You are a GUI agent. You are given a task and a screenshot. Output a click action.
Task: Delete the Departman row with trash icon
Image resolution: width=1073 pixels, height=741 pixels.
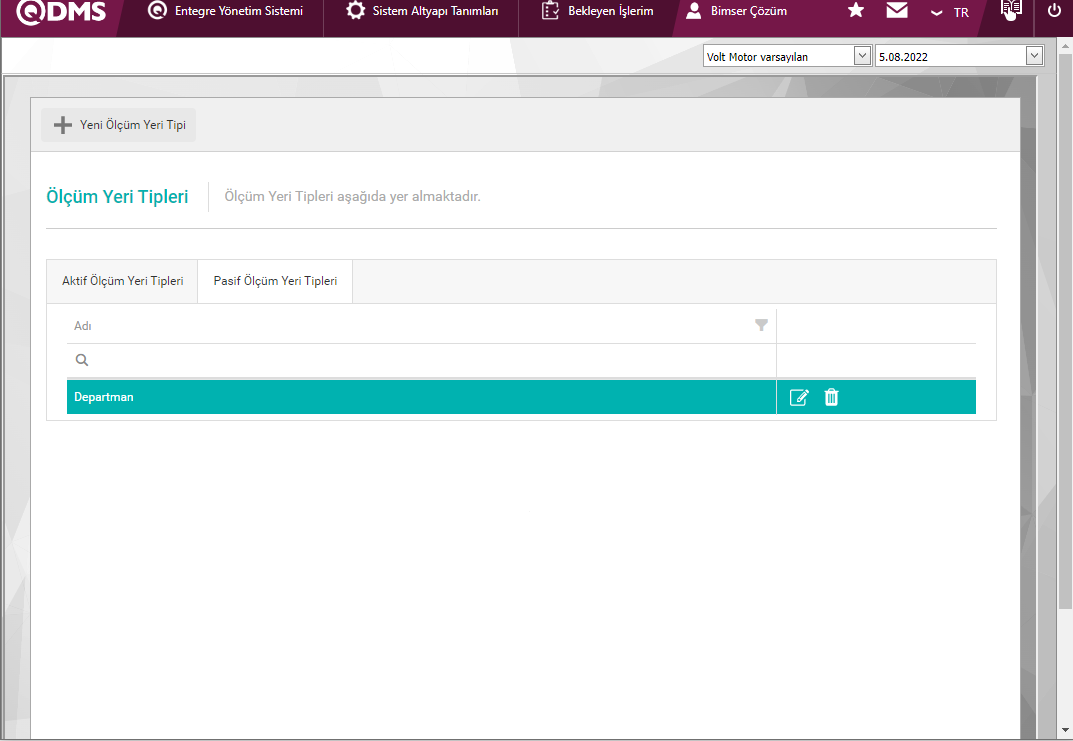[831, 397]
